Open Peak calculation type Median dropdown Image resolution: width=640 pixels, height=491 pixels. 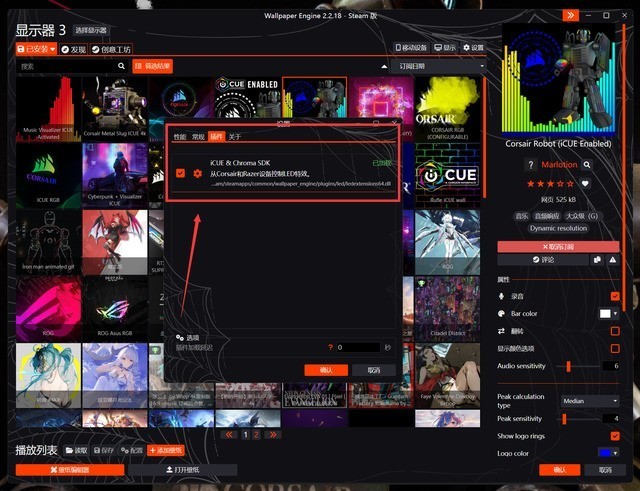[590, 401]
